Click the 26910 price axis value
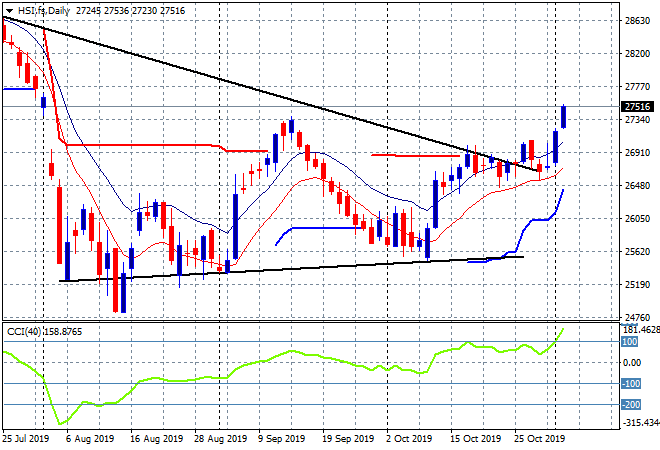Image resolution: width=660 pixels, height=450 pixels. pyautogui.click(x=637, y=152)
